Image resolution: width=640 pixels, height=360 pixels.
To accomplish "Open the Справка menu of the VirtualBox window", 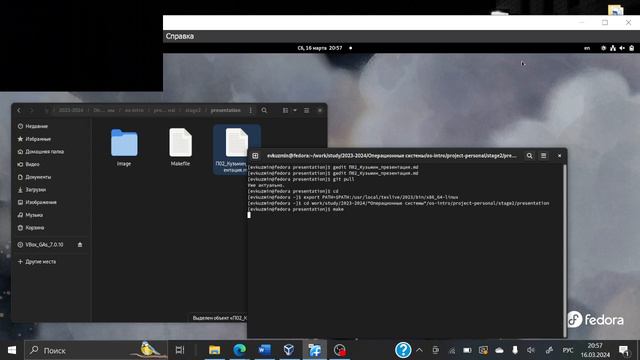I will click(180, 36).
